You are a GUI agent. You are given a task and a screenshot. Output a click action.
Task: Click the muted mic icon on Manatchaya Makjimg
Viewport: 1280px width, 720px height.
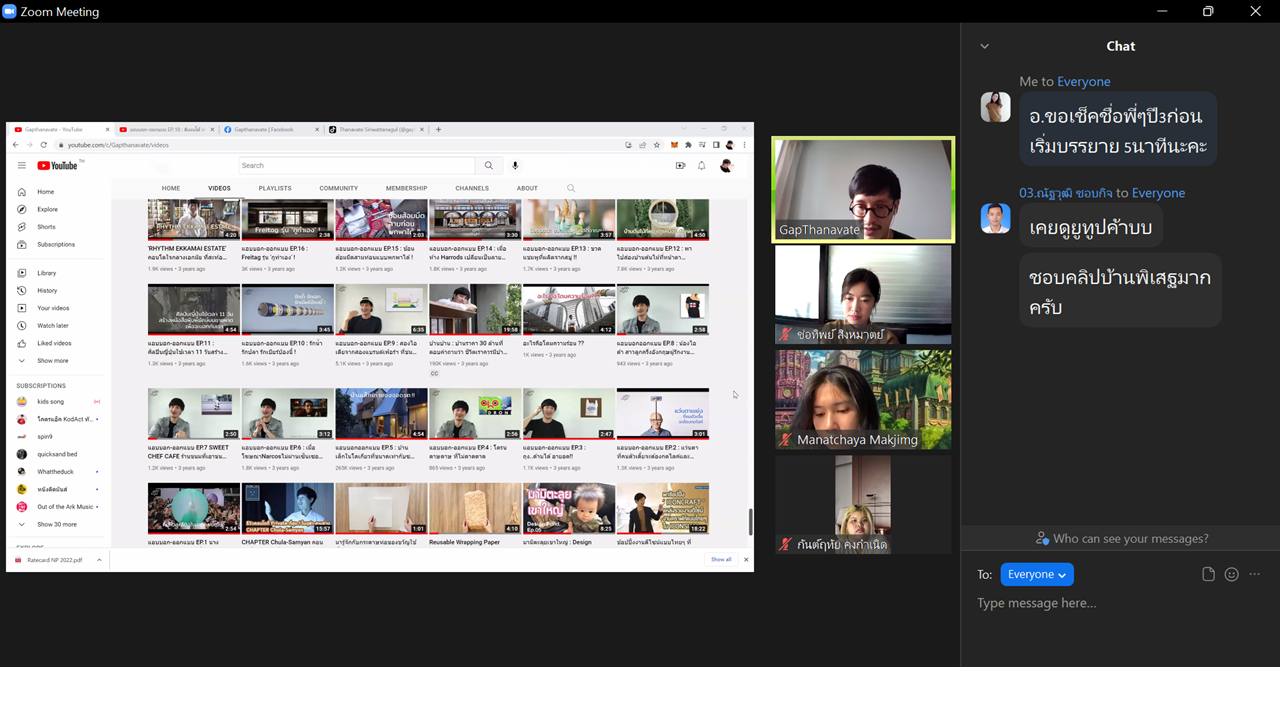786,440
